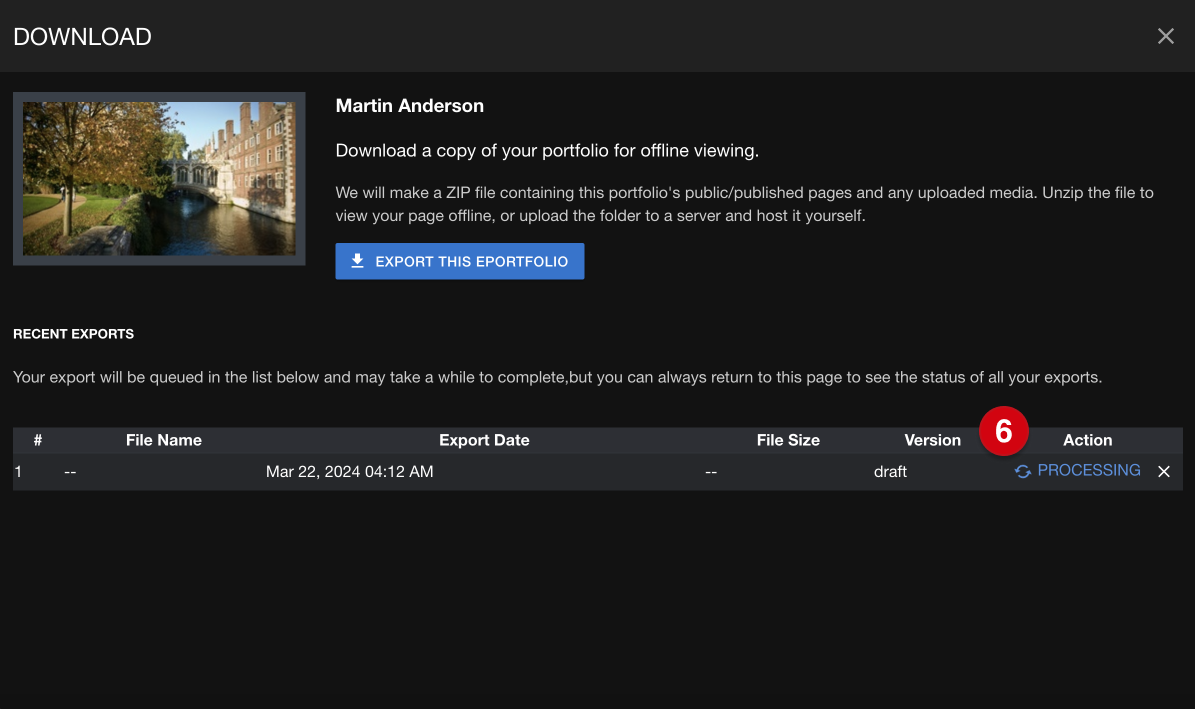Click the Recent Exports heading

coord(73,334)
